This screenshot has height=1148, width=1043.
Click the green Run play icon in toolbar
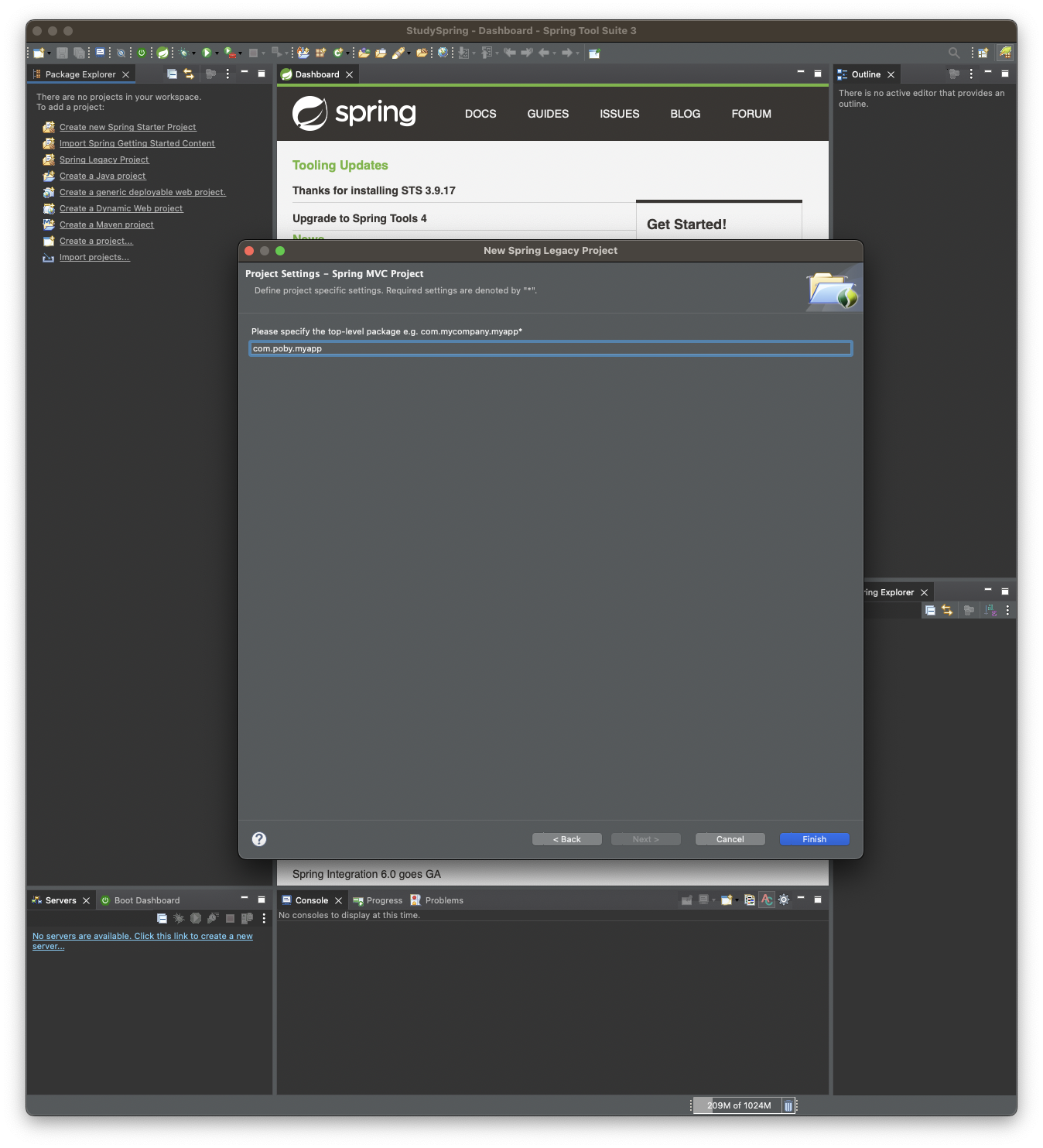(206, 53)
